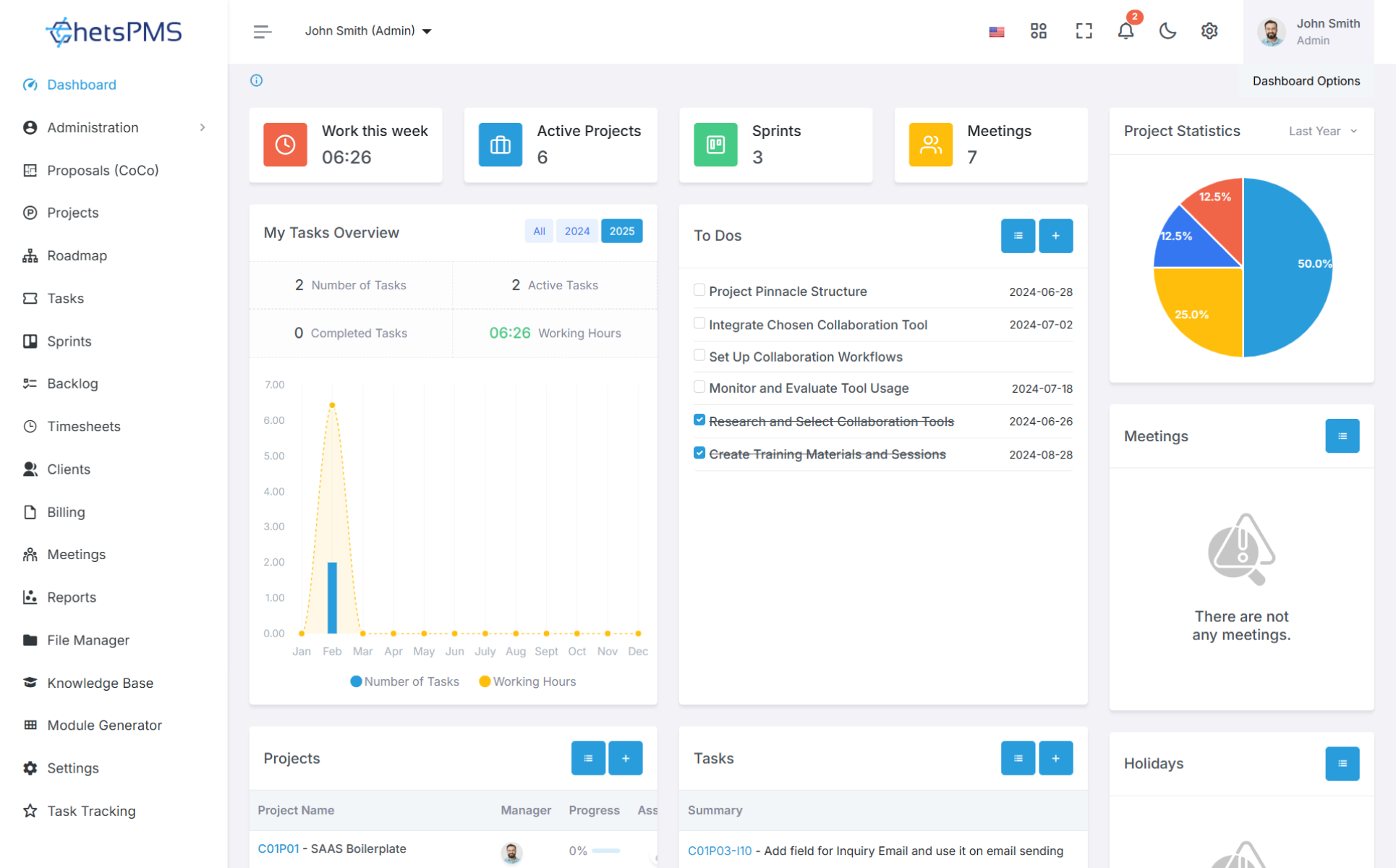The image size is (1396, 868).
Task: Tick Monitor and Evaluate Tool Usage checkbox
Action: (699, 387)
